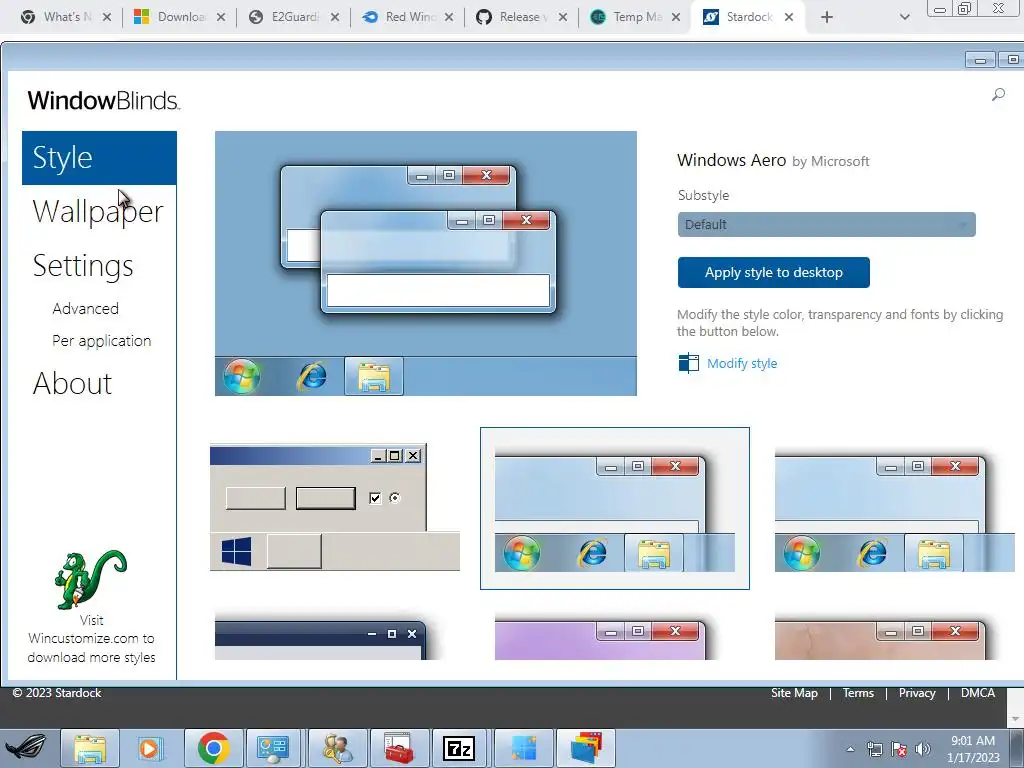
Task: Open the Substyle Default dropdown
Action: click(826, 225)
